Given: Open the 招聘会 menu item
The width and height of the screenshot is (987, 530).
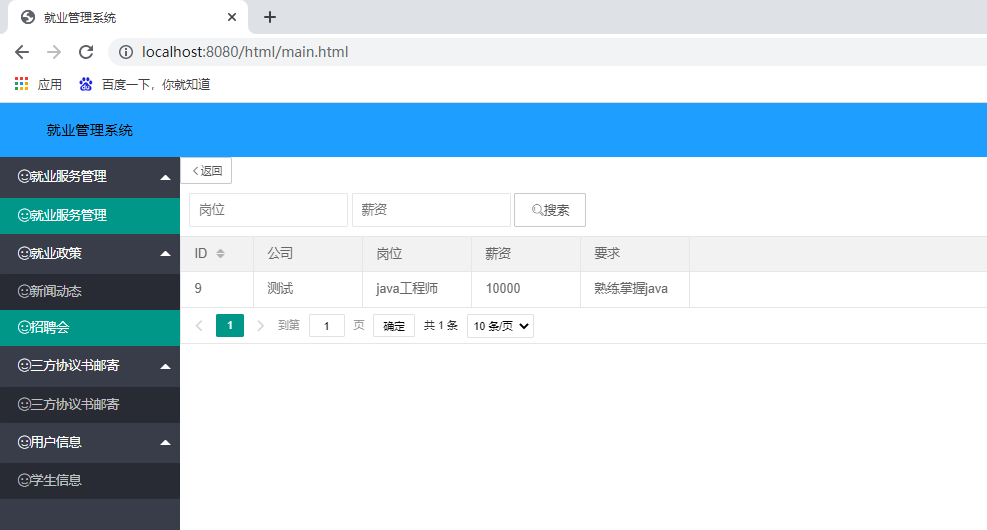Looking at the screenshot, I should click(90, 327).
